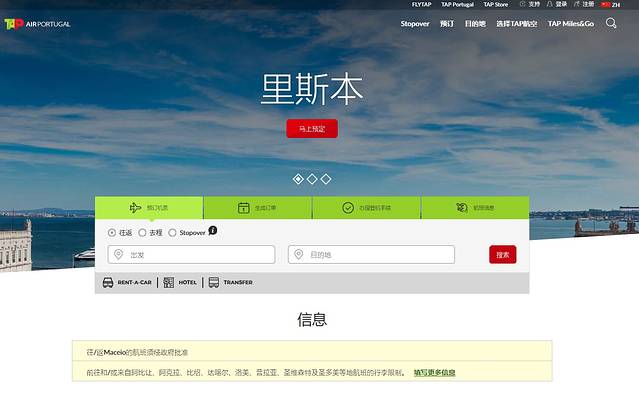The image size is (639, 401).
Task: Click the Transfer bus icon
Action: [214, 283]
